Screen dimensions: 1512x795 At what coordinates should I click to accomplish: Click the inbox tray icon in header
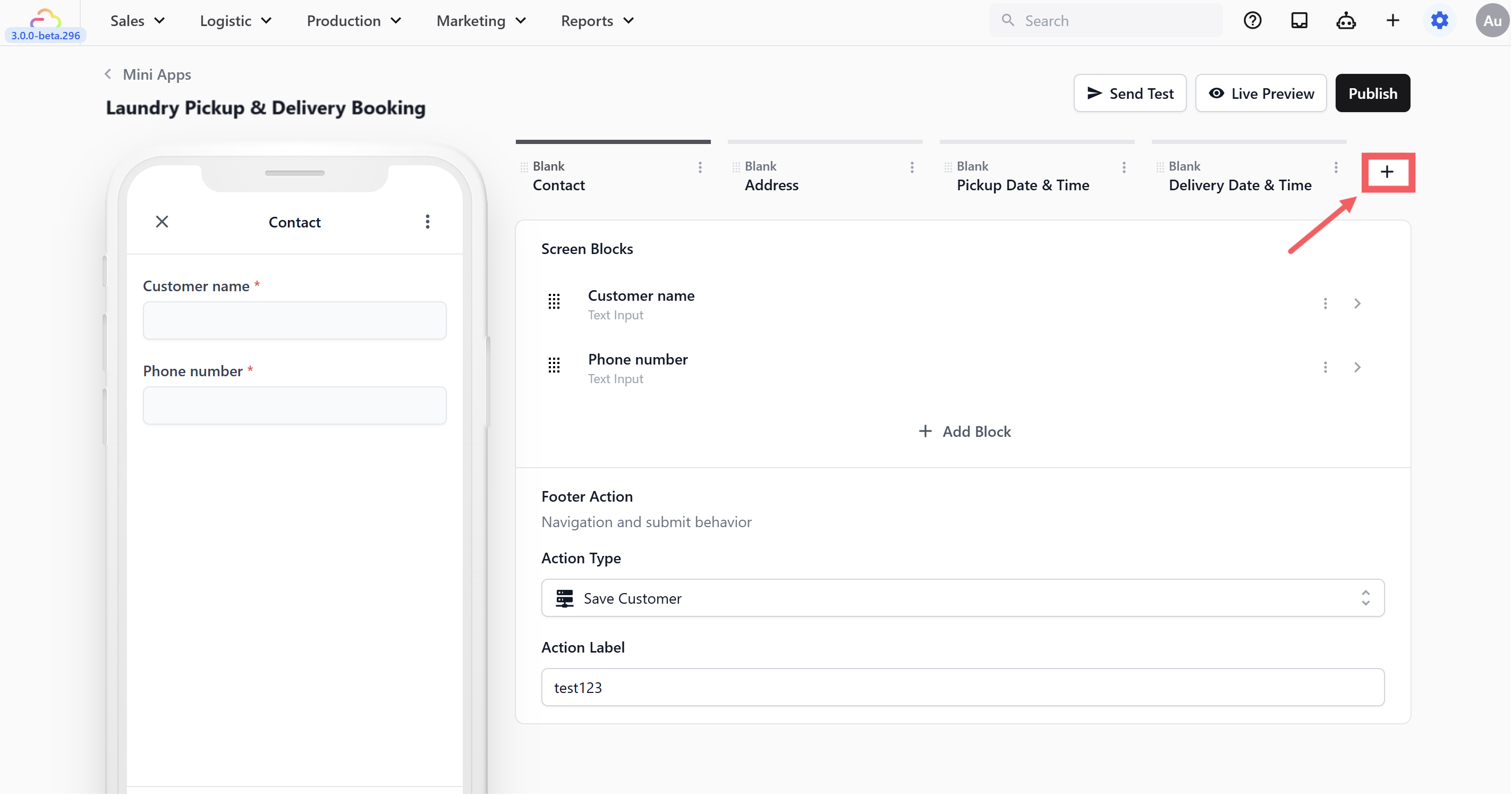click(1299, 21)
